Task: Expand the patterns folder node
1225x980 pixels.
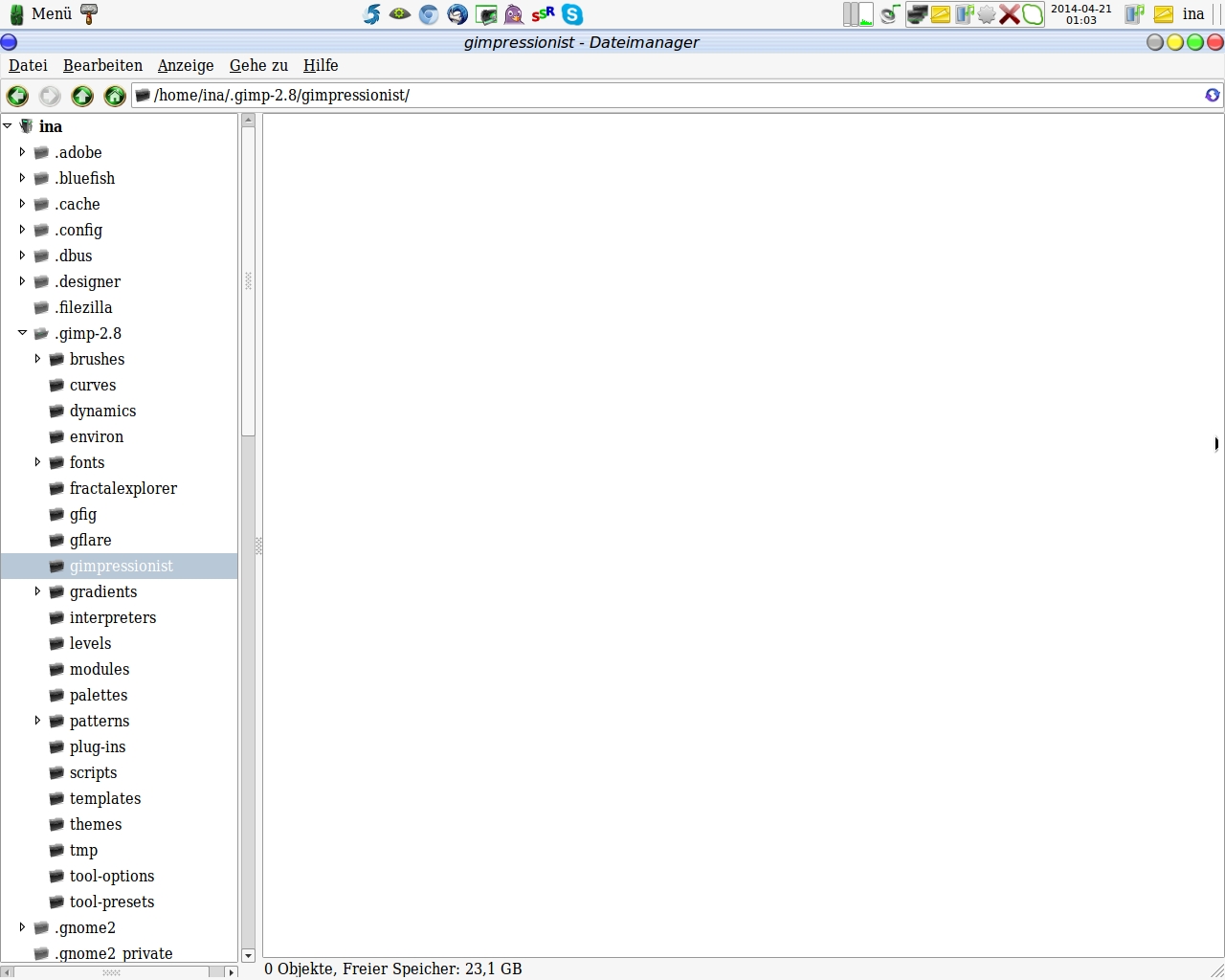Action: [37, 720]
